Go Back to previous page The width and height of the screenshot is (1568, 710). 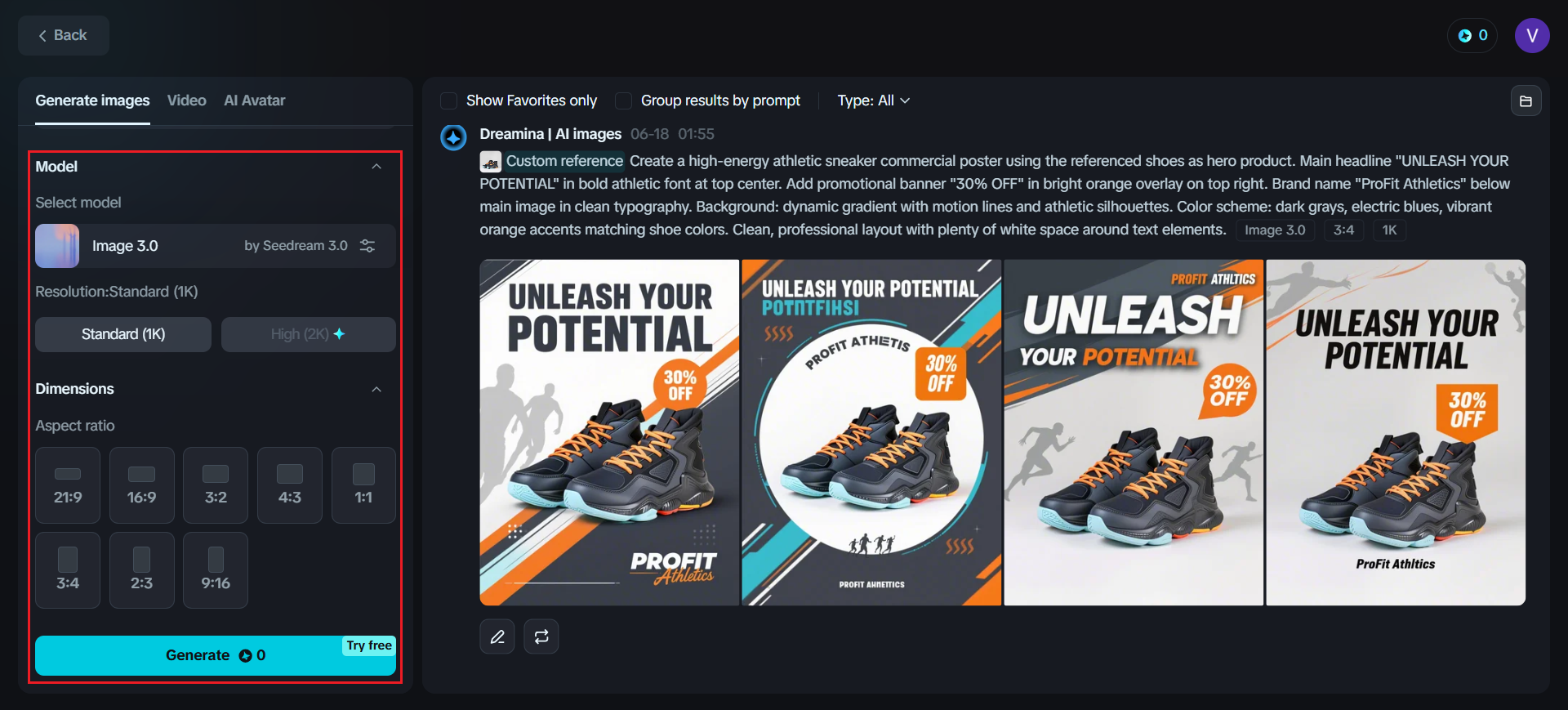point(63,36)
